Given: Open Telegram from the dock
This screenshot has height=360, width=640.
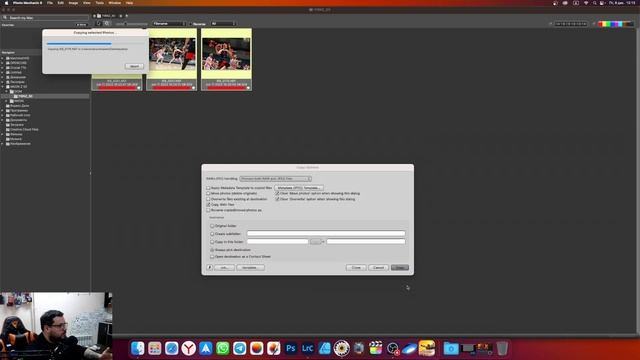Looking at the screenshot, I should pyautogui.click(x=240, y=348).
